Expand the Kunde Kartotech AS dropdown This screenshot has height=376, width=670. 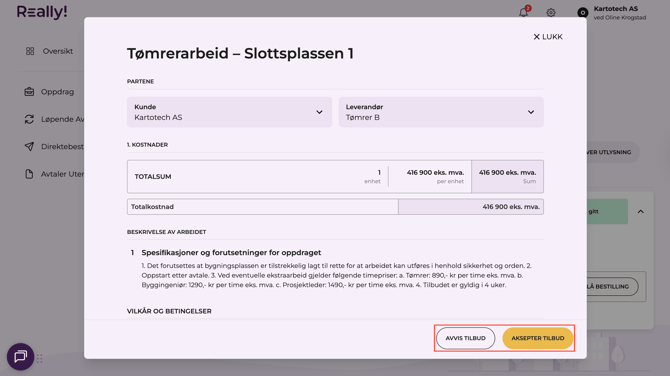pyautogui.click(x=229, y=112)
